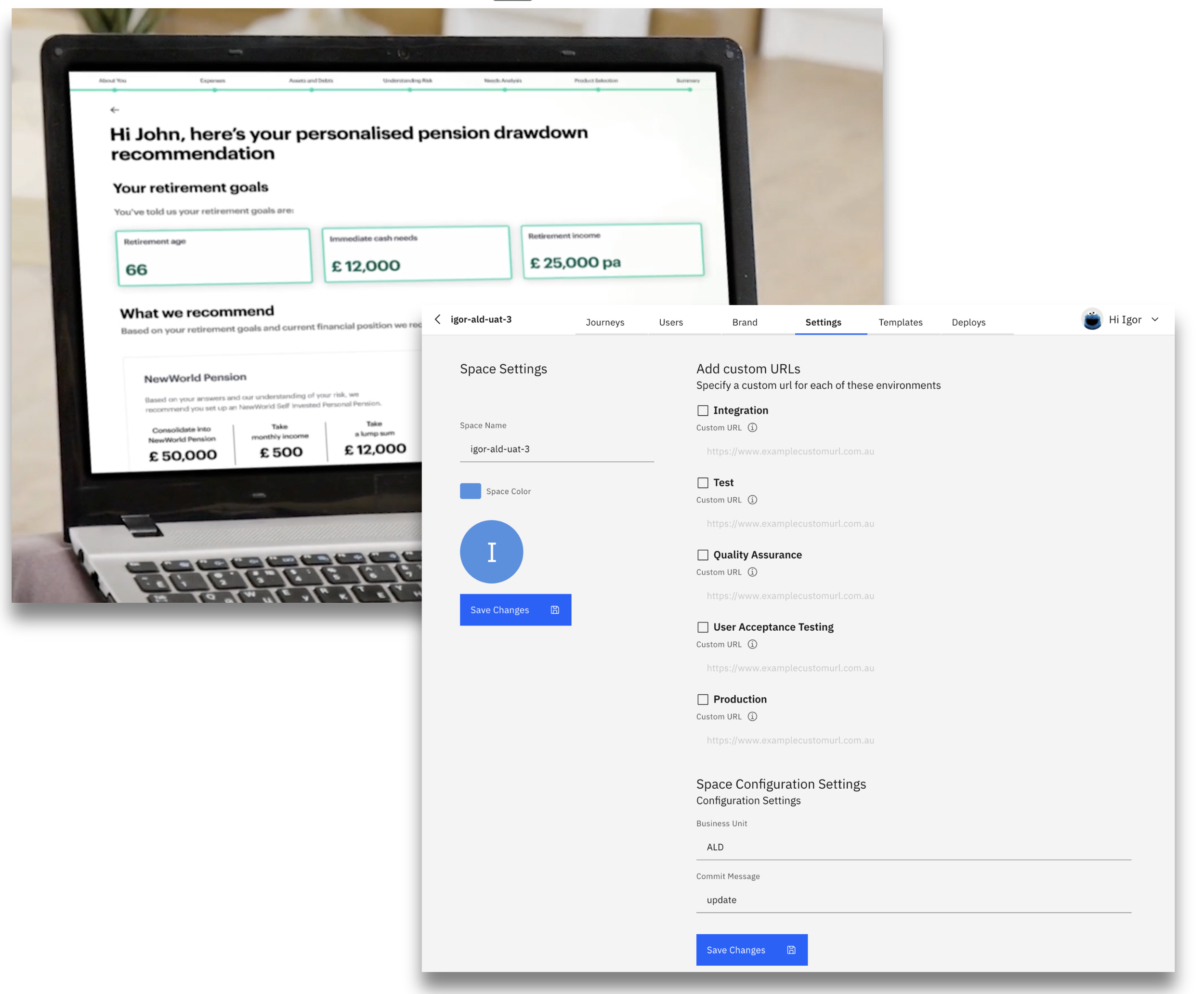Click the Cookie Monster user avatar
Viewport: 1204px width, 994px height.
click(x=1092, y=319)
